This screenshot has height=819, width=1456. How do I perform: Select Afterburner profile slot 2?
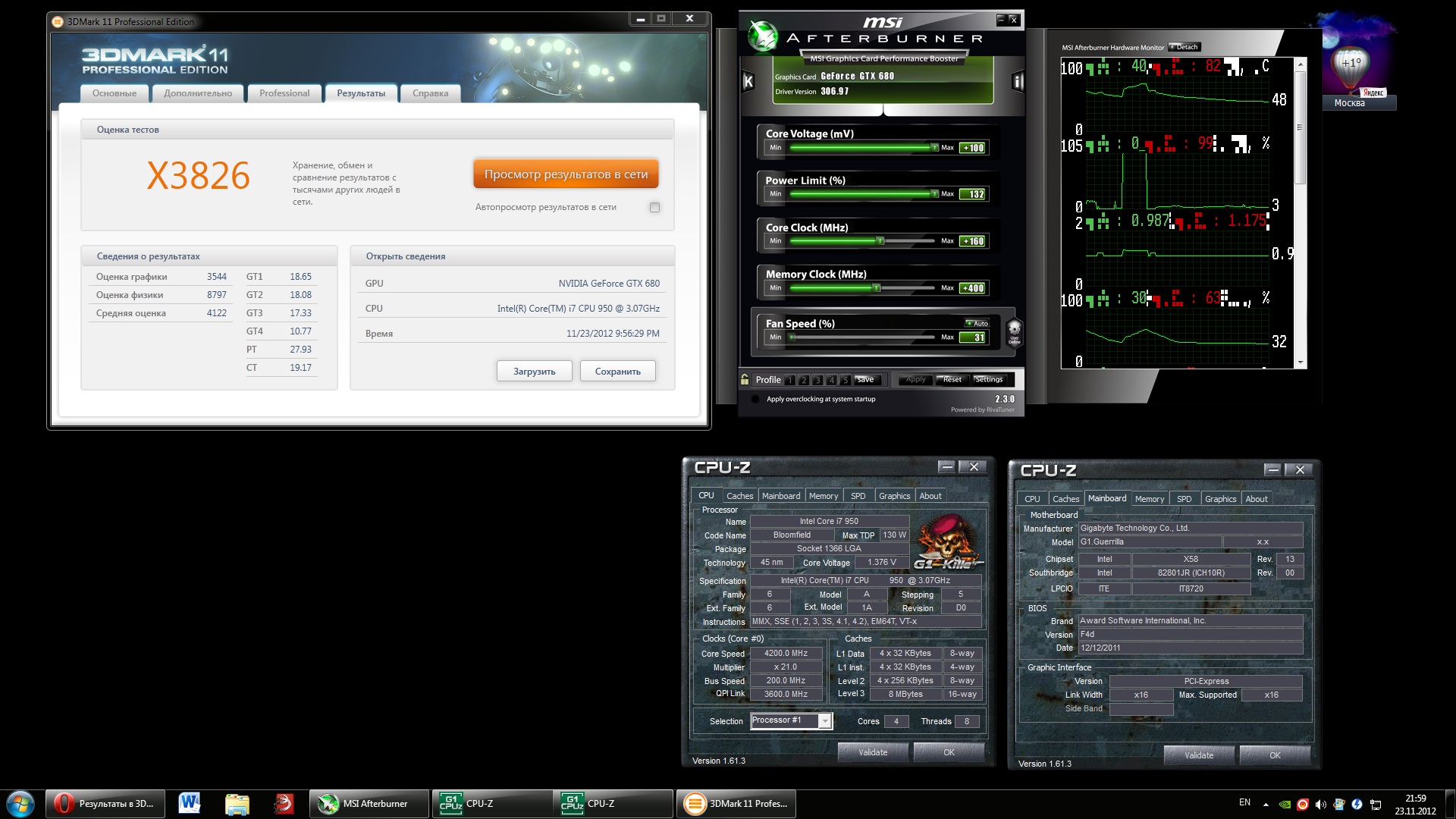click(804, 380)
